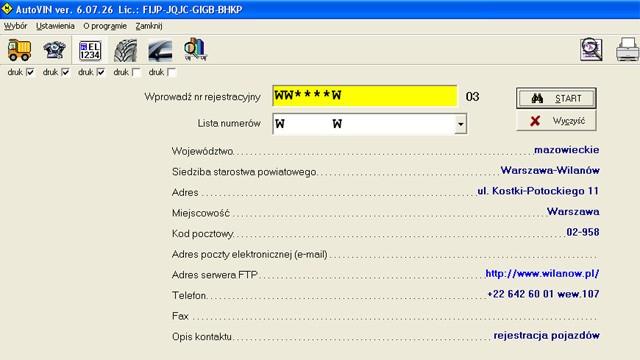
Task: Click the Województwo label
Action: pos(203,151)
